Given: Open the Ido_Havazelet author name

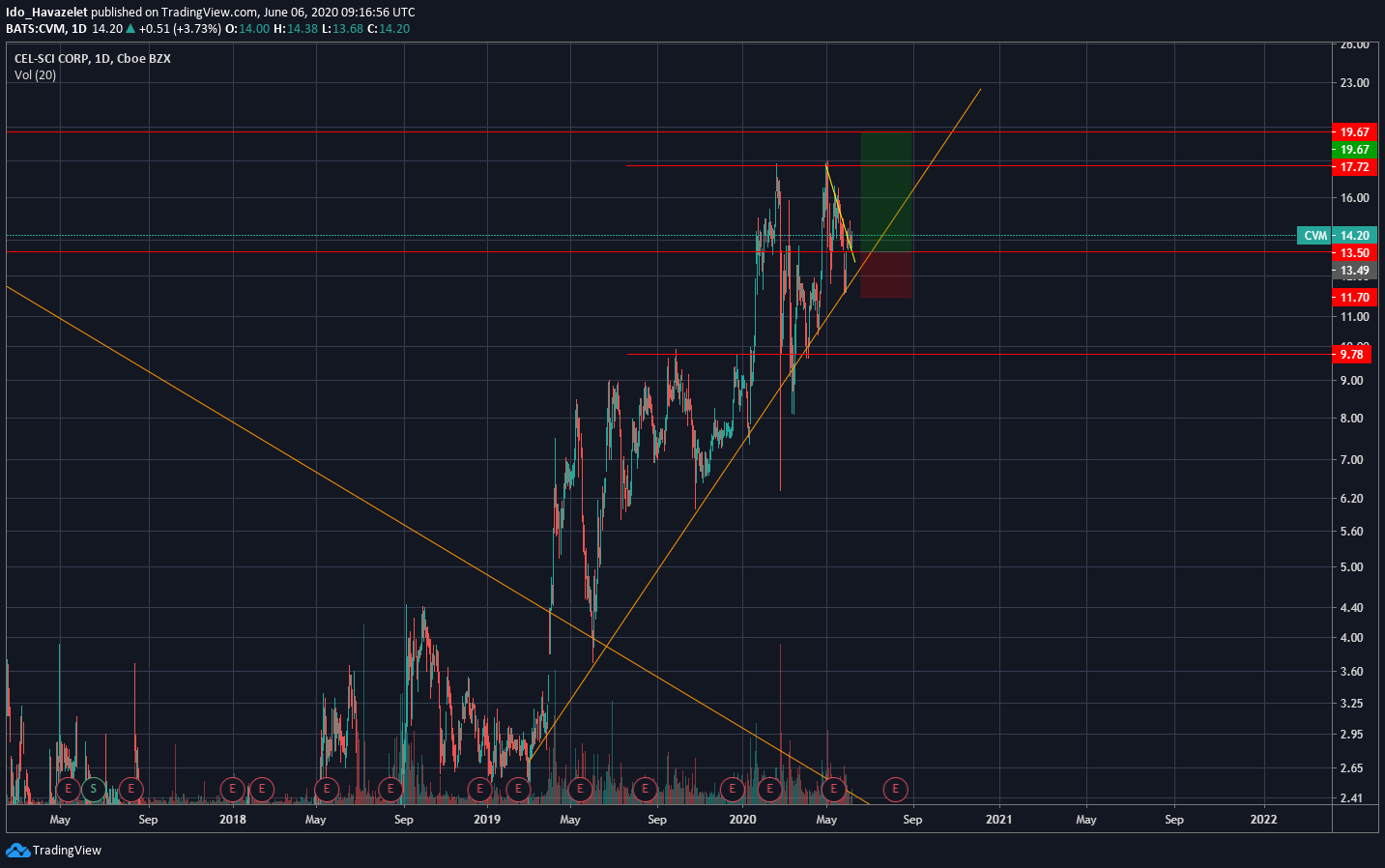Looking at the screenshot, I should 47,13.
